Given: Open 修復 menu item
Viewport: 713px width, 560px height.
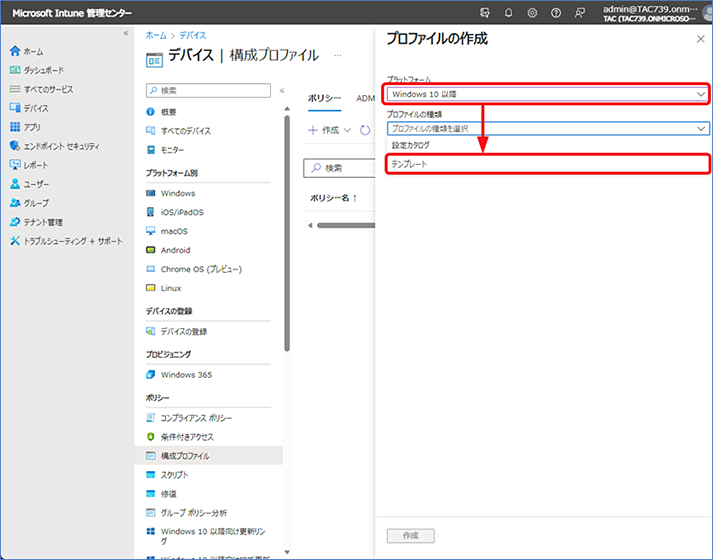Looking at the screenshot, I should 161,494.
